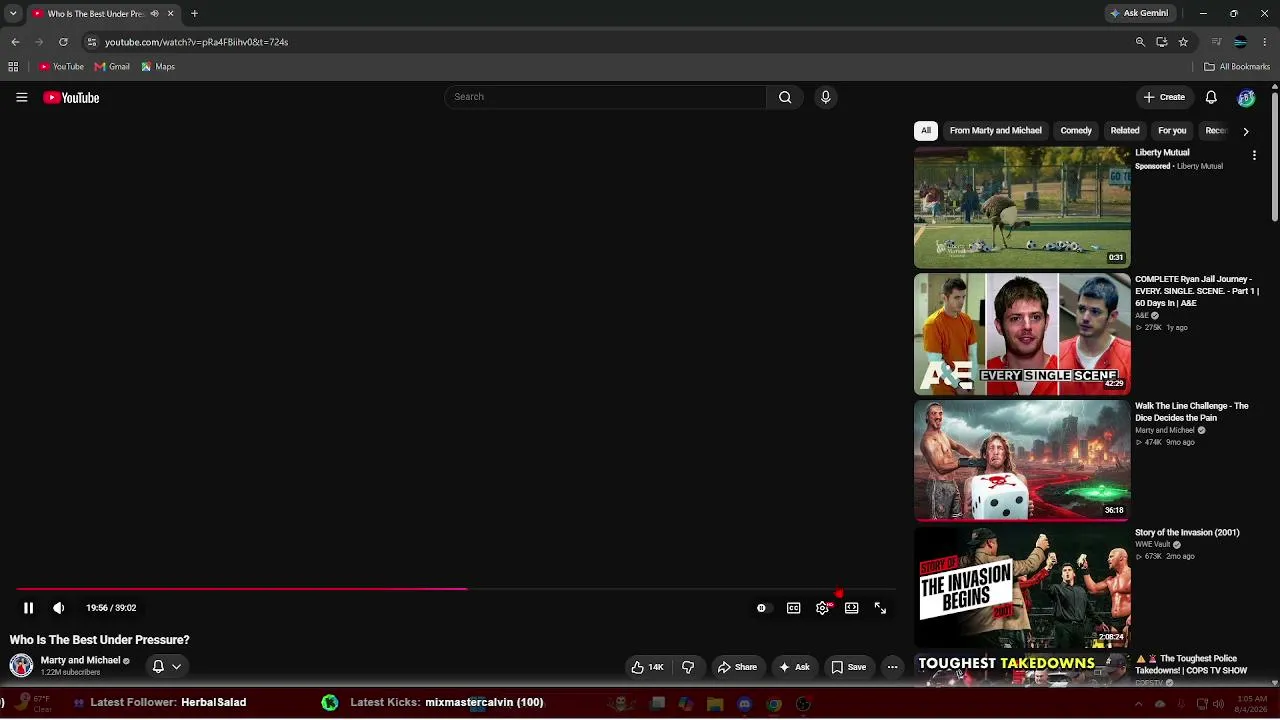Open the Gmail bookmark

[112, 67]
